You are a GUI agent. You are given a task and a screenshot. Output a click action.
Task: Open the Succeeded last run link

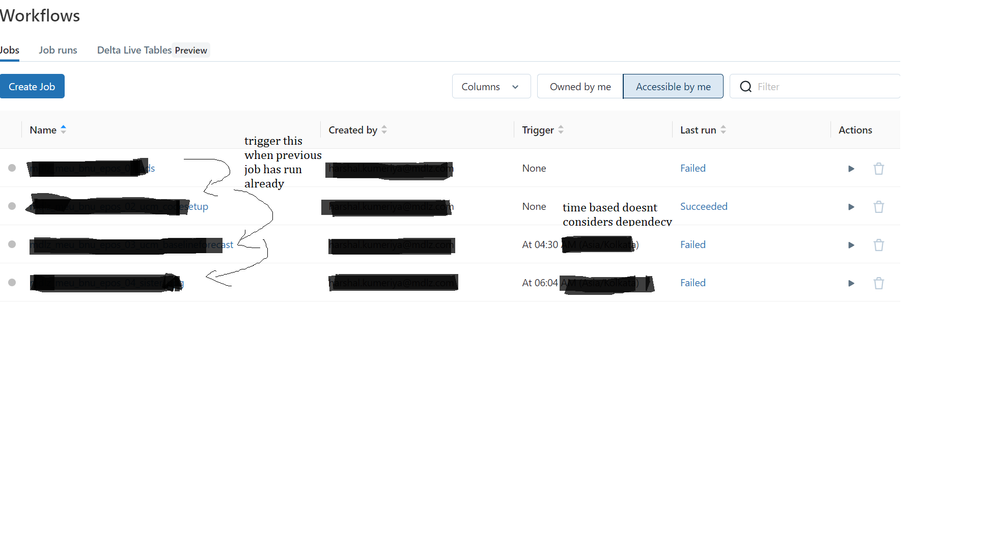point(704,207)
